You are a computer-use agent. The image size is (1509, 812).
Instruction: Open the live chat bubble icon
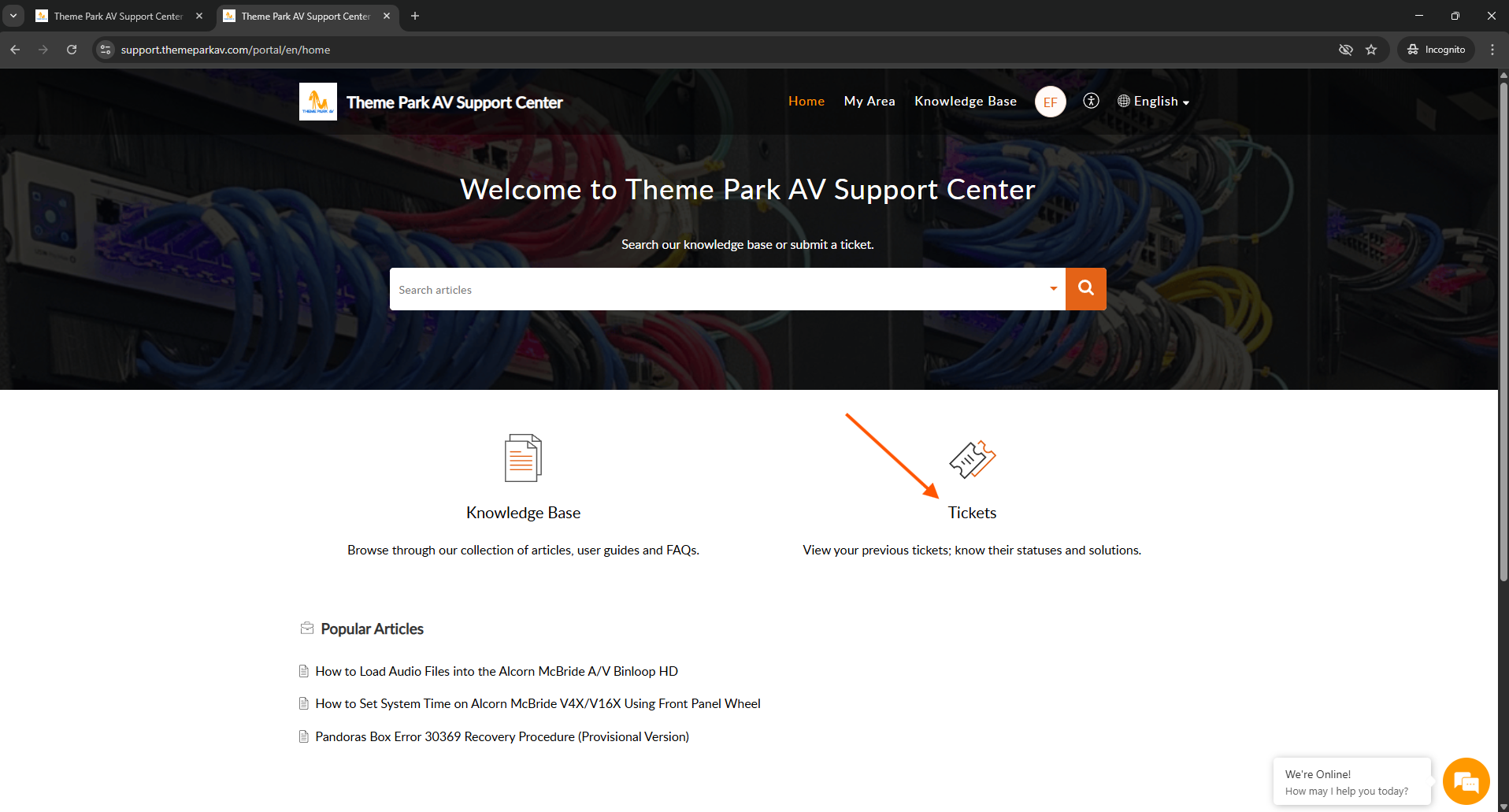coord(1466,781)
